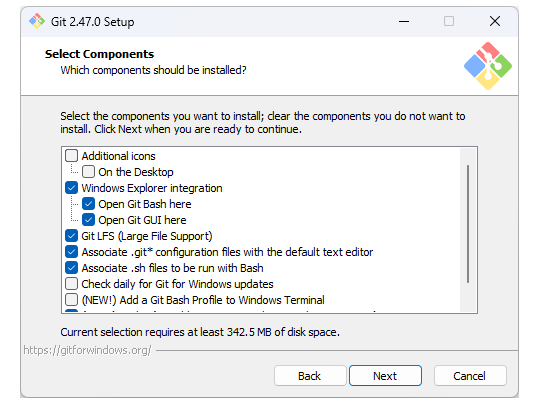
Task: Check the On the Desktop option
Action: click(88, 172)
